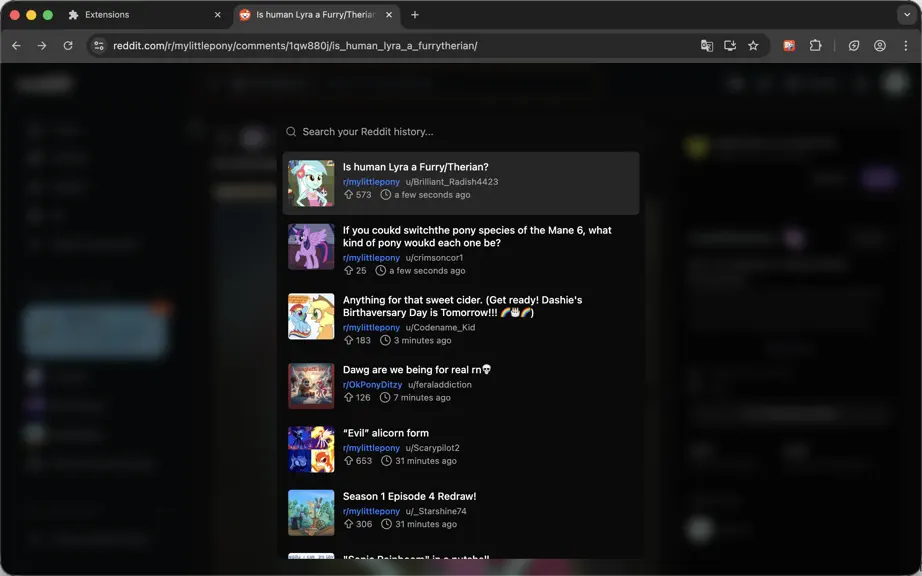Click the upvote arrow showing 653
Viewport: 922px width, 576px height.
pos(349,461)
